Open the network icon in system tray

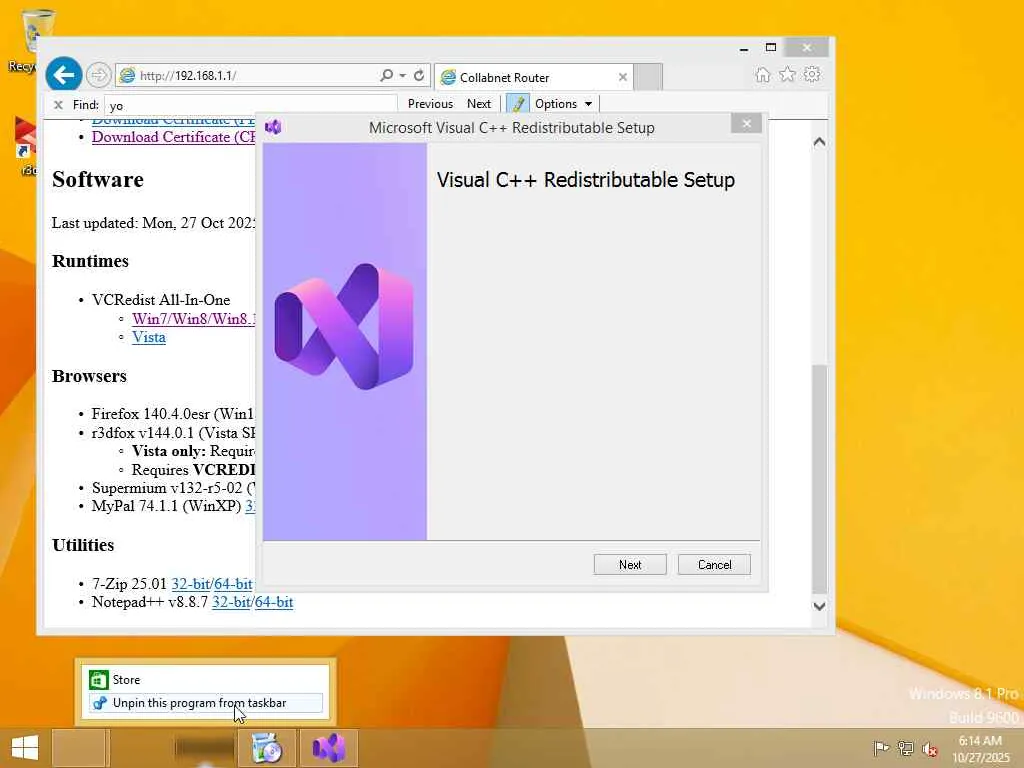tap(905, 748)
